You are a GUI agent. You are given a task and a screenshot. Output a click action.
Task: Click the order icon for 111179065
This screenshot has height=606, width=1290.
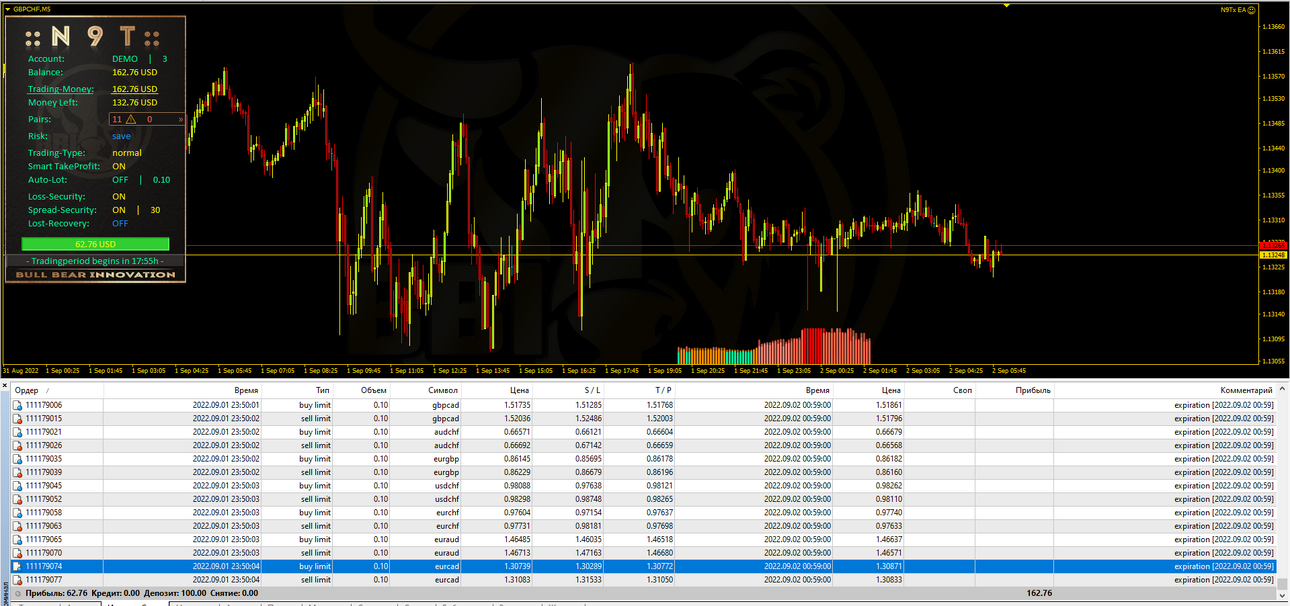pos(17,539)
